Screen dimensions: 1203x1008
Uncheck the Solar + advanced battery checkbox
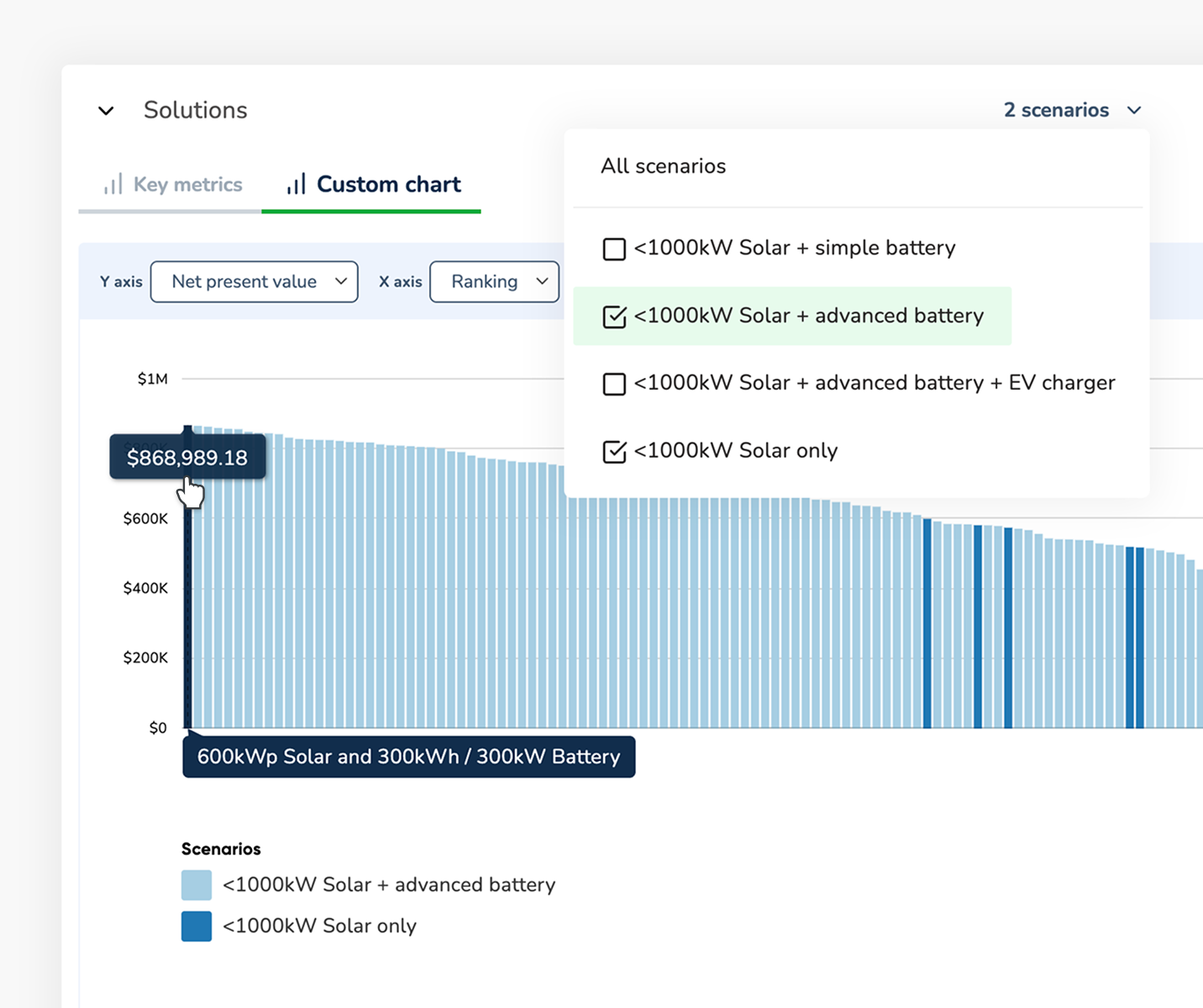tap(614, 317)
